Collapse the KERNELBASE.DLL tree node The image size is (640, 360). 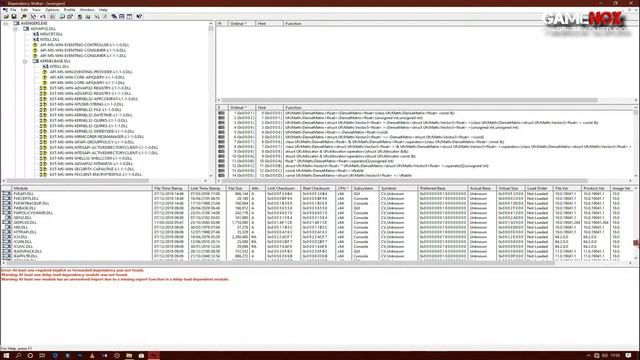click(25, 61)
